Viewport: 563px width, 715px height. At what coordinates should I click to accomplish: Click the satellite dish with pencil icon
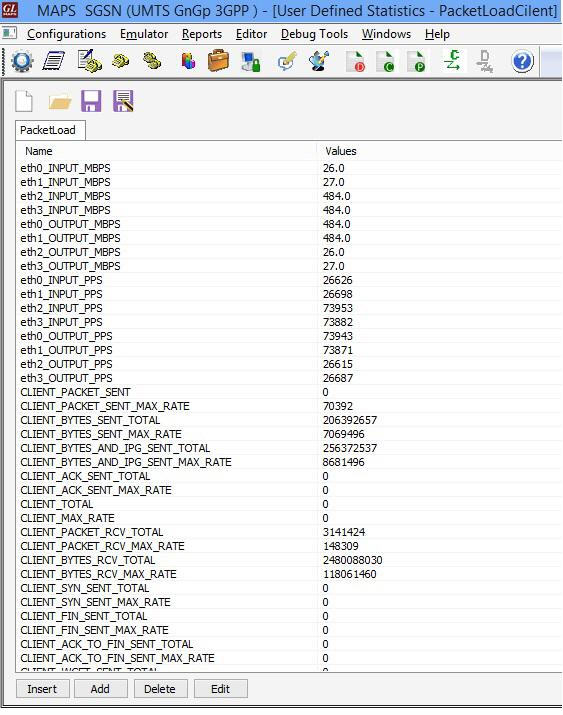click(319, 61)
